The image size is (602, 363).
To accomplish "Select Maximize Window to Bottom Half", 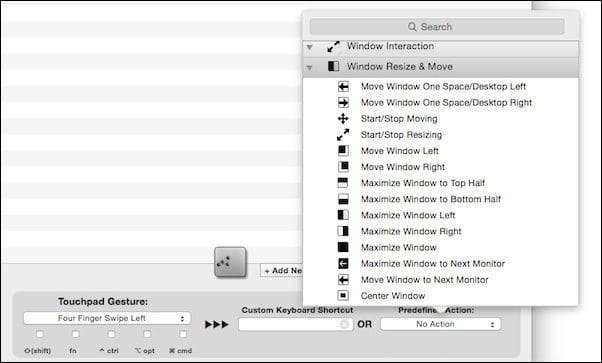I will coord(431,199).
